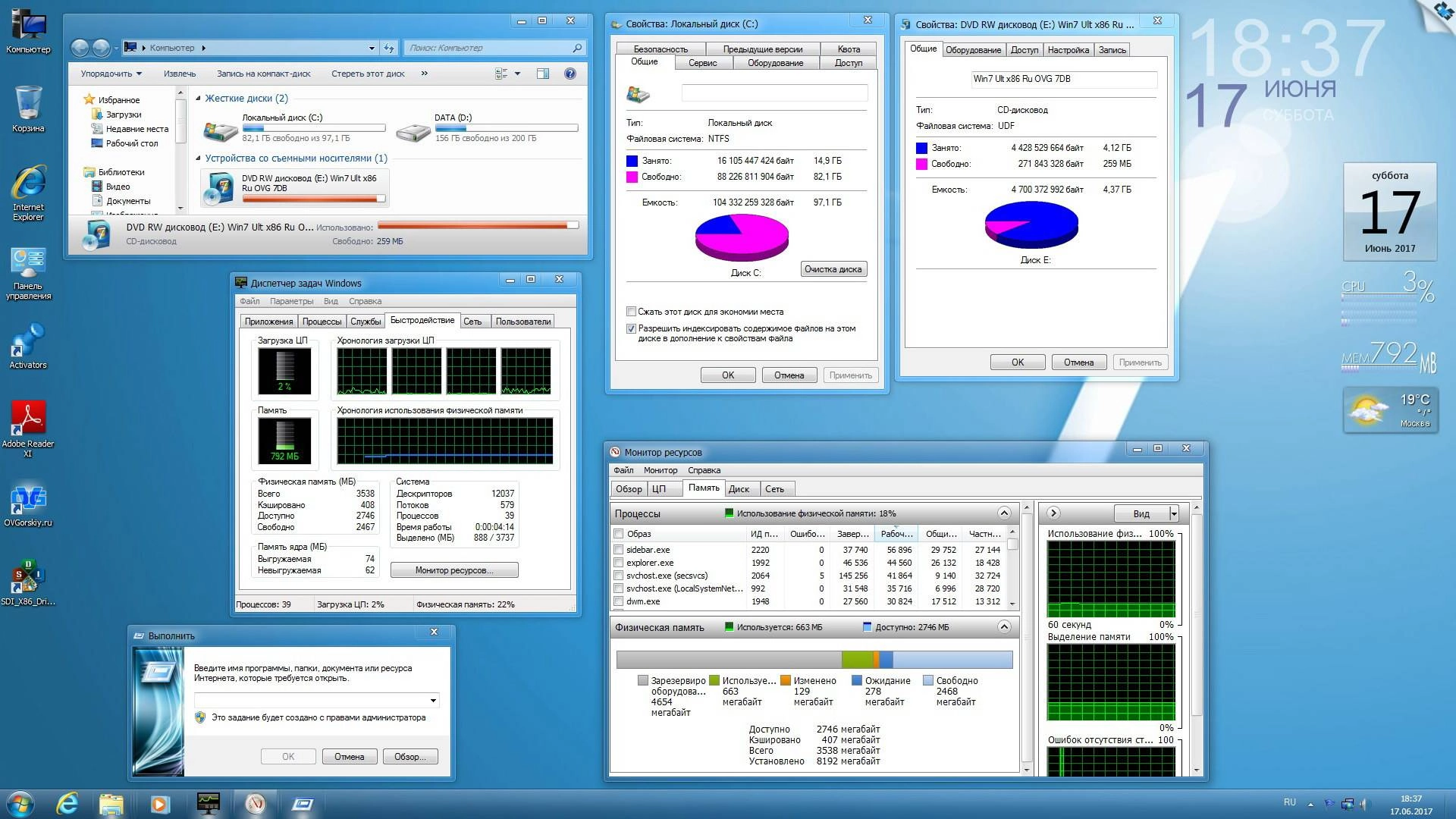Open the Run dialog input dropdown

[x=433, y=701]
